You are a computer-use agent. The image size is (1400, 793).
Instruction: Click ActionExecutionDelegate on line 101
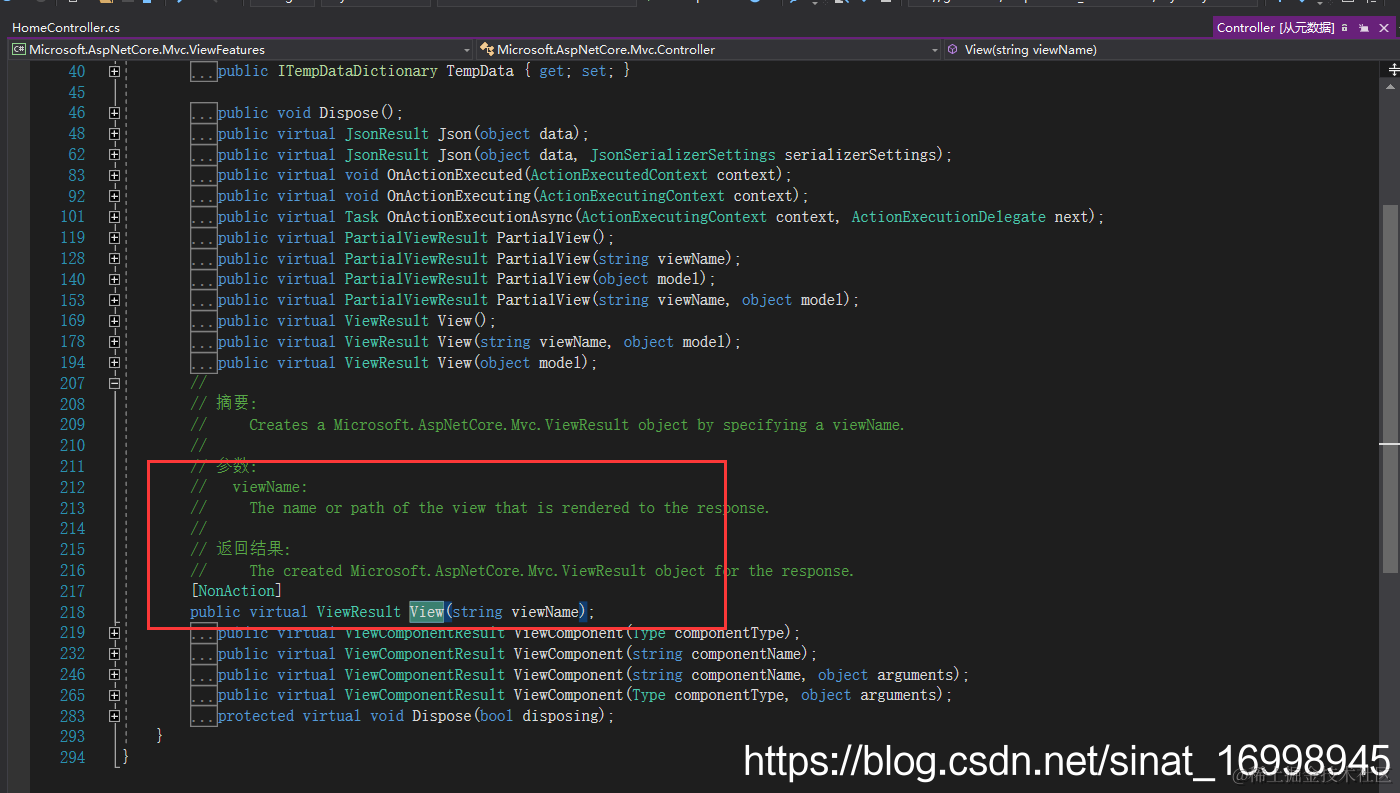[x=949, y=217]
